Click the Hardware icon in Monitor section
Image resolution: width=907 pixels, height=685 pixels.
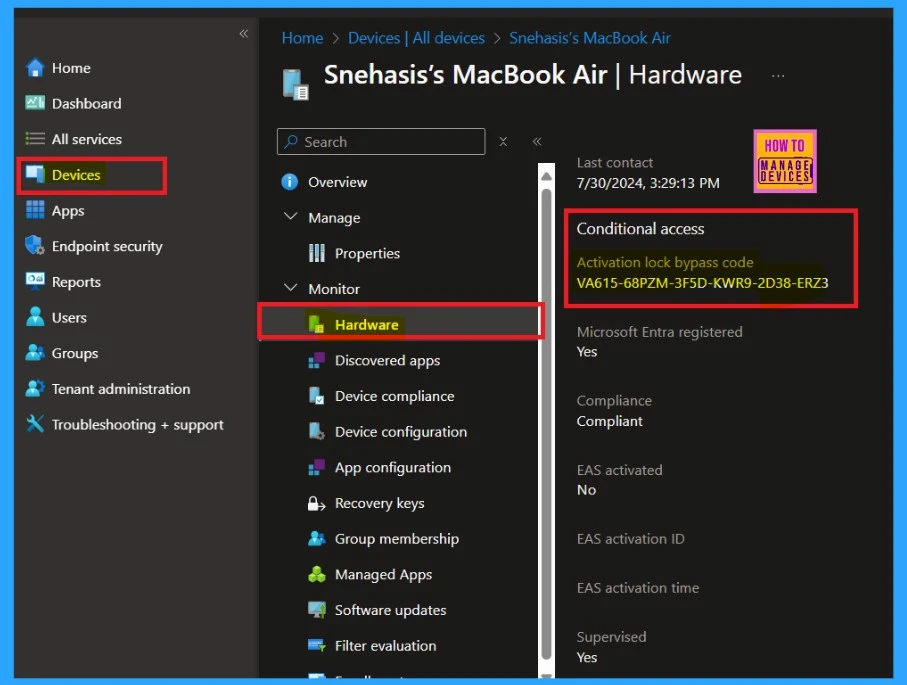coord(316,325)
